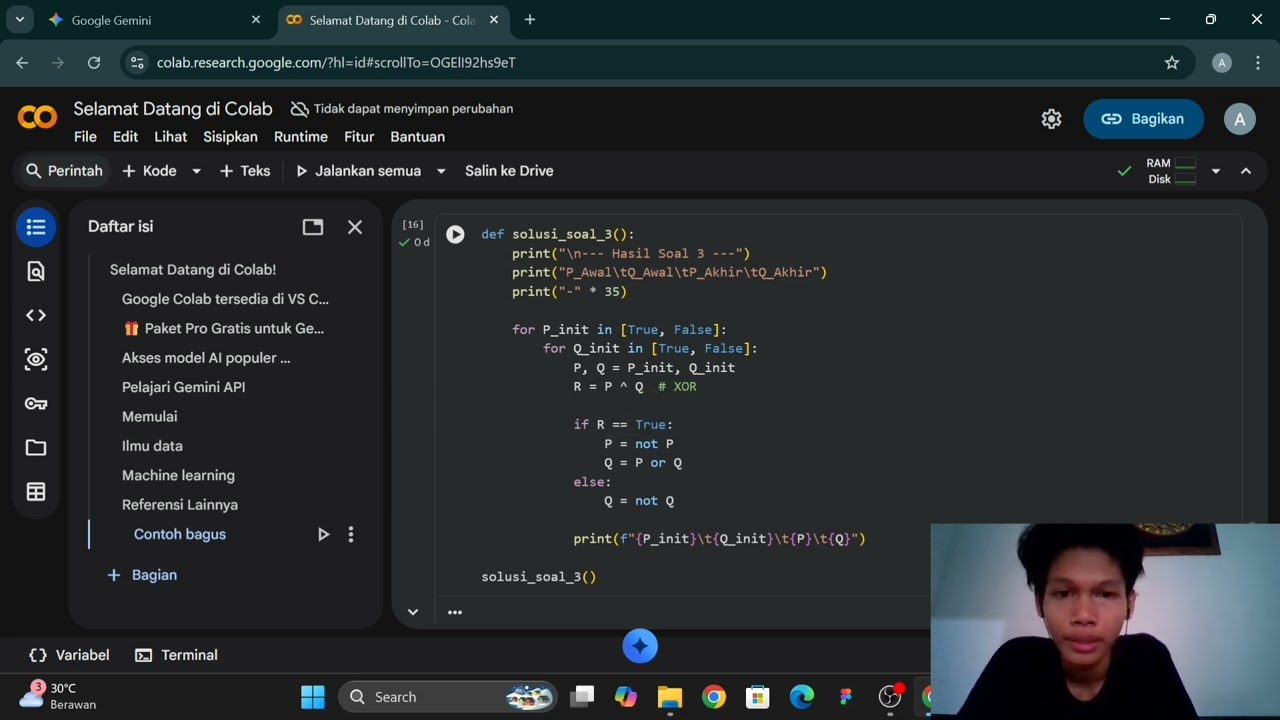The width and height of the screenshot is (1280, 720).
Task: Click the taskbar Search box
Action: coord(448,697)
